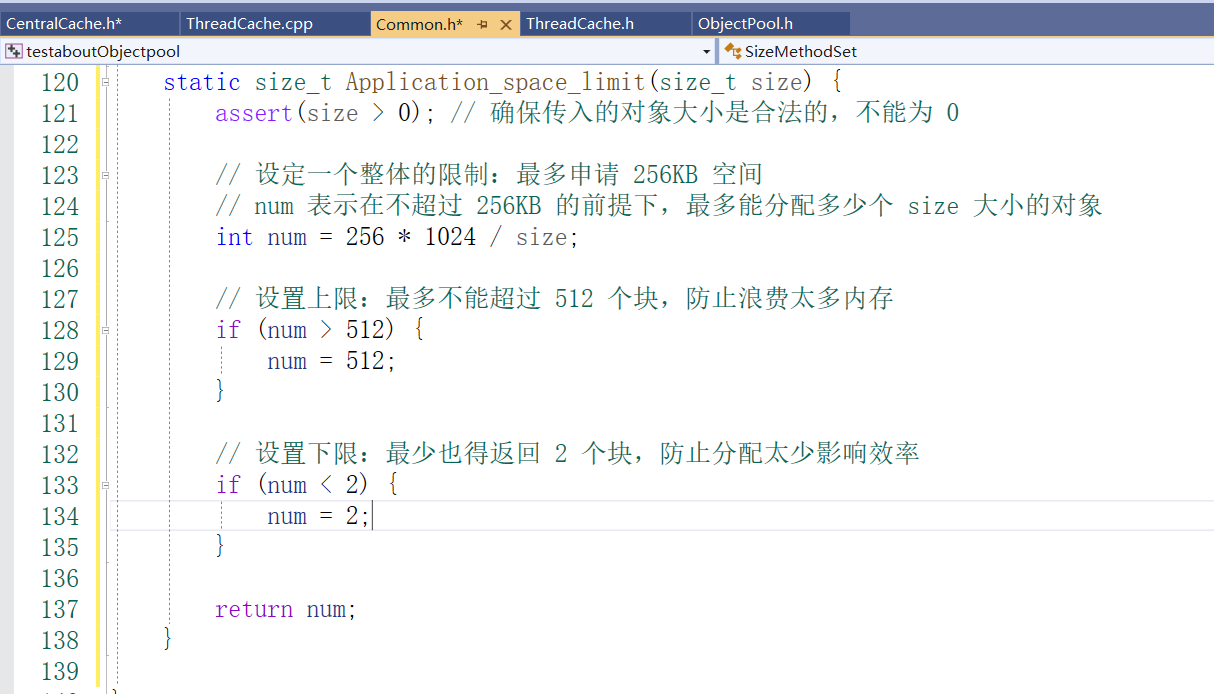Click the closing brace on line 135
This screenshot has width=1214, height=694.
click(220, 545)
